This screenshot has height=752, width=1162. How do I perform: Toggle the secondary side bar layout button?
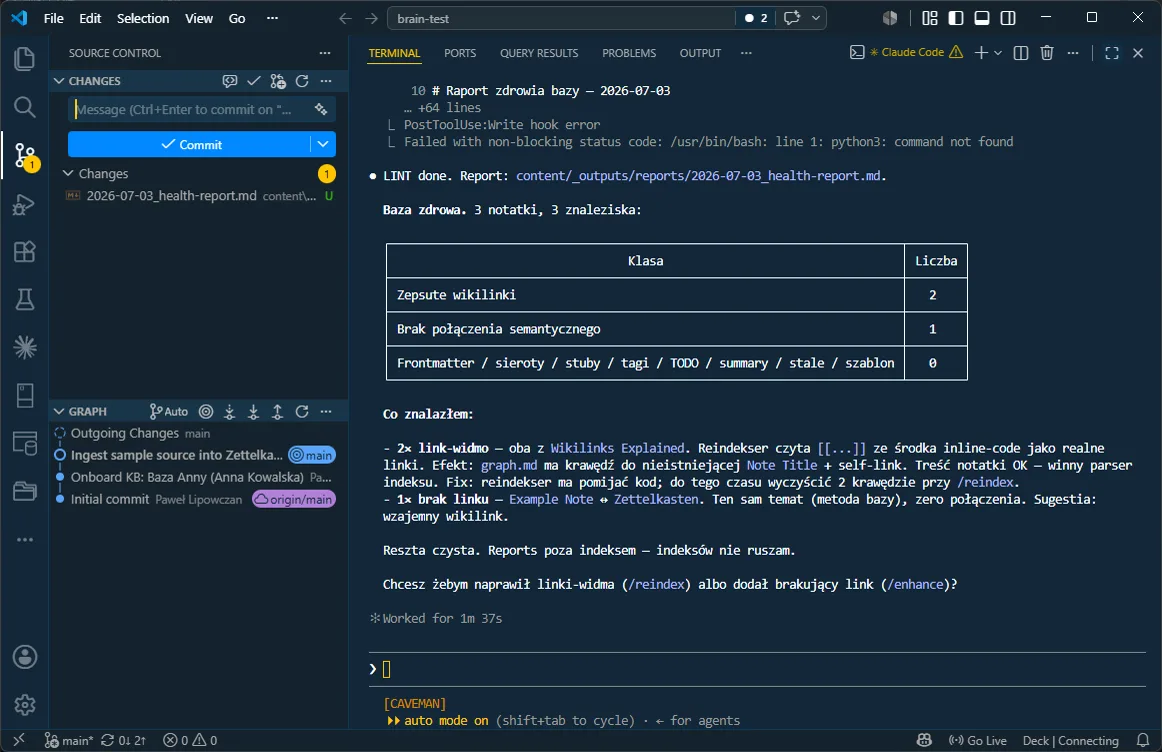coord(1008,18)
